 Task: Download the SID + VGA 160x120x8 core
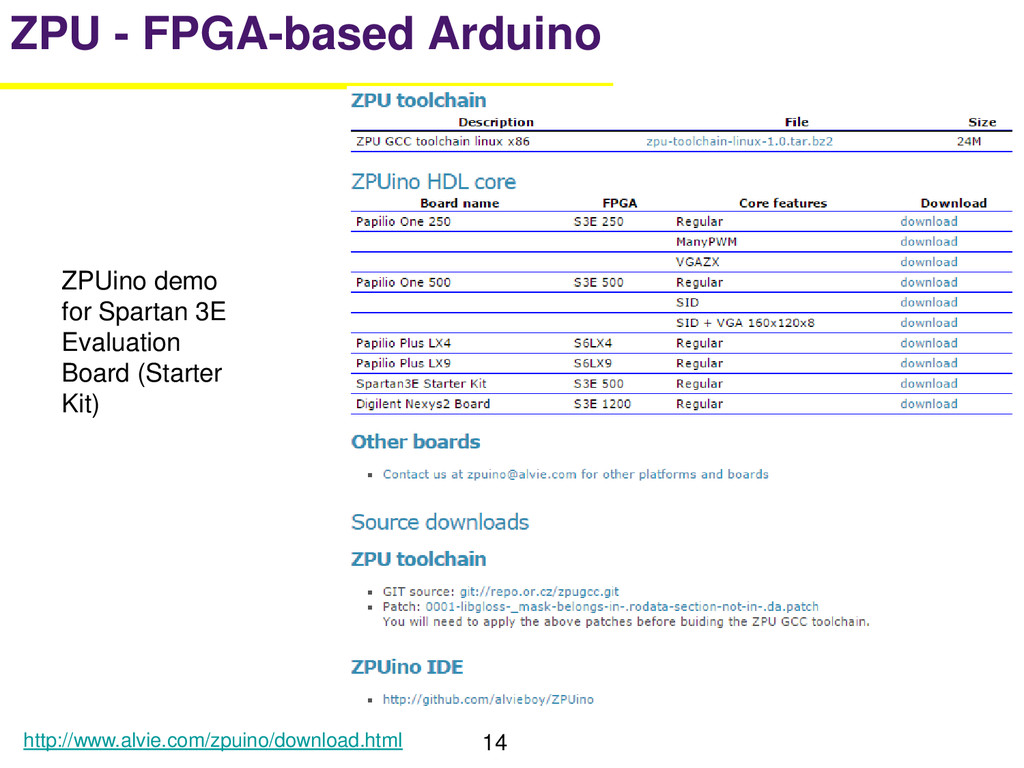click(929, 323)
